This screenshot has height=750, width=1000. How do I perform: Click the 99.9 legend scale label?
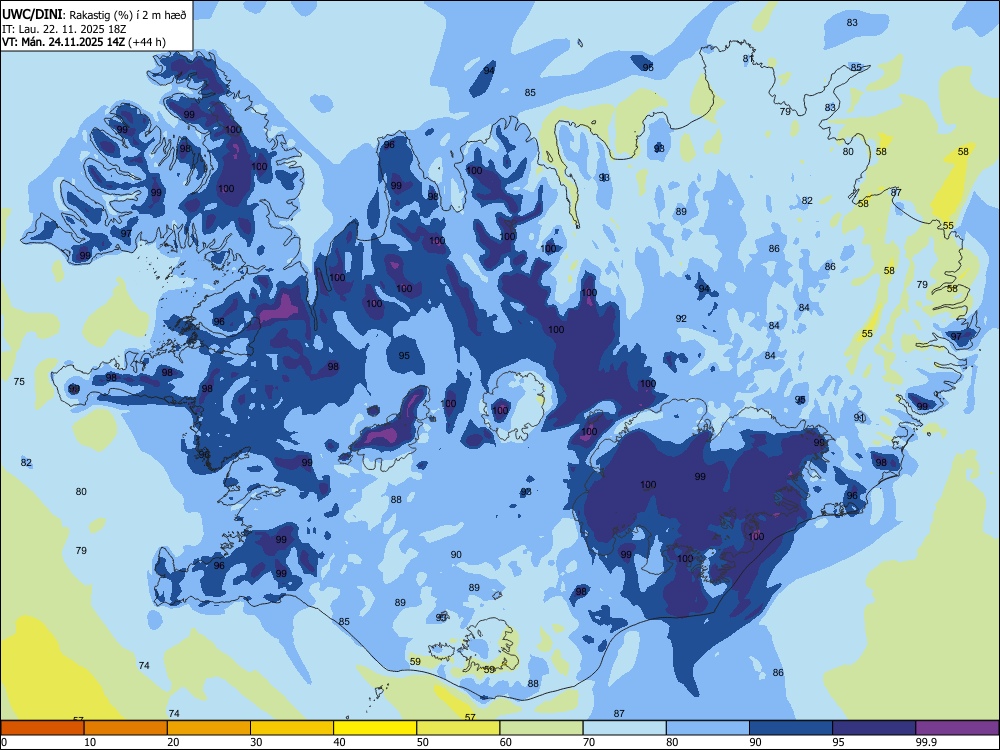tap(926, 742)
